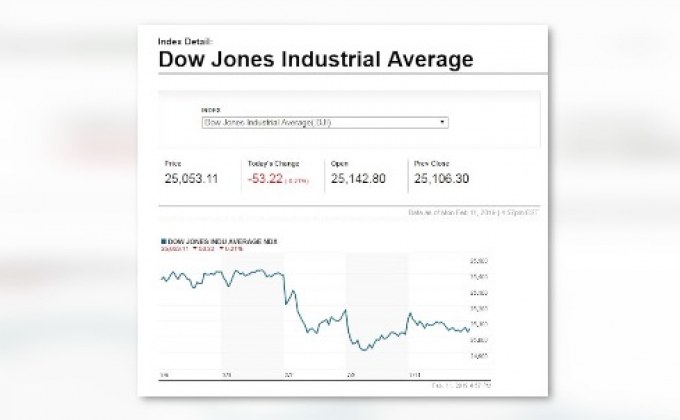Click the second shaded day band in the chart
The height and width of the screenshot is (420, 680).
click(x=377, y=312)
